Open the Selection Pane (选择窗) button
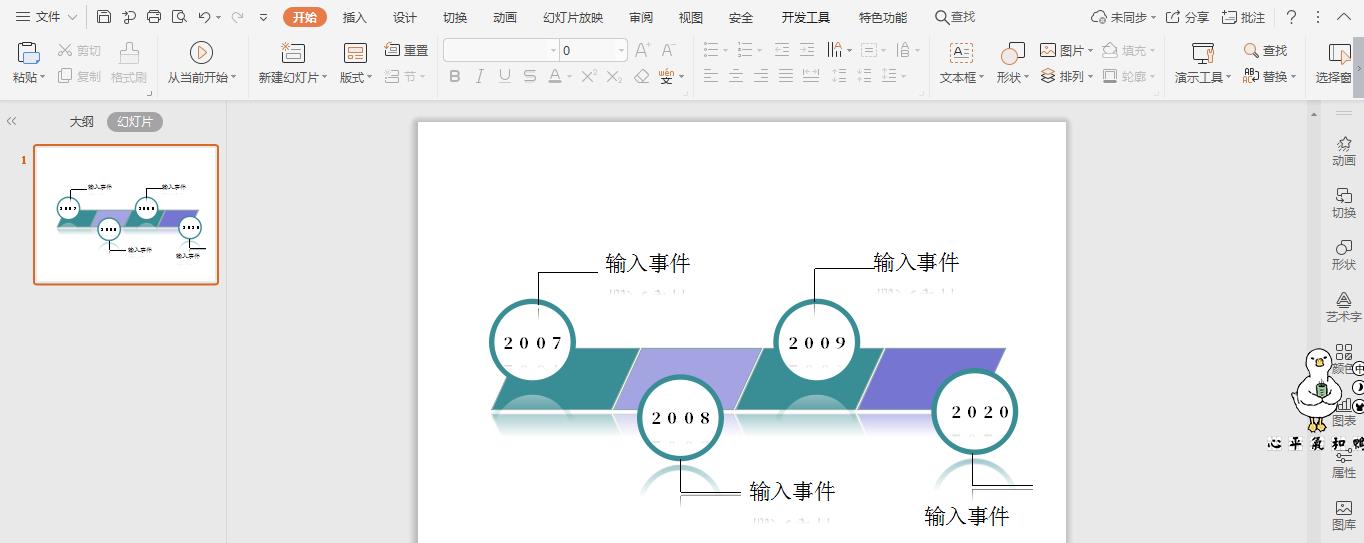 pos(1334,63)
